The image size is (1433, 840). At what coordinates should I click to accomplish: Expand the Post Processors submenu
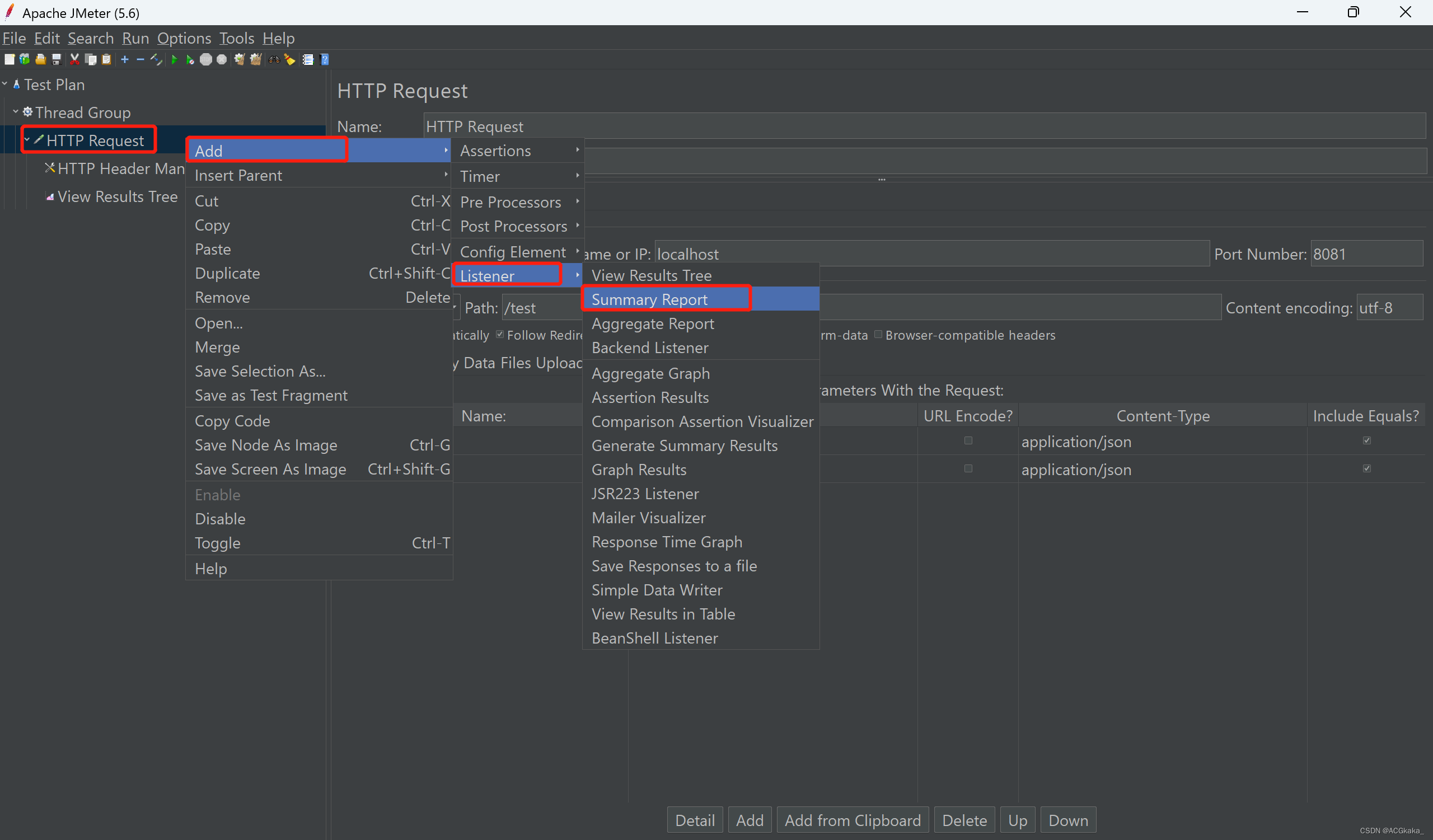pyautogui.click(x=518, y=226)
